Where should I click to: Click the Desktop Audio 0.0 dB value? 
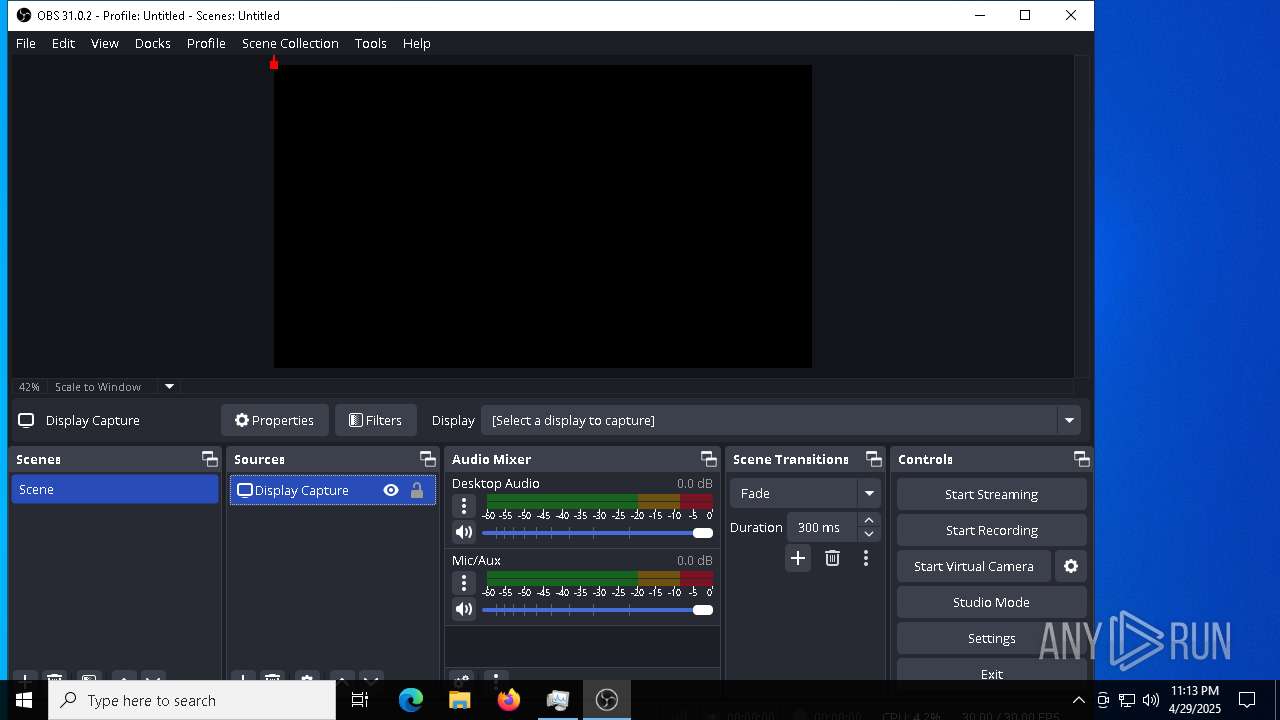click(x=695, y=483)
